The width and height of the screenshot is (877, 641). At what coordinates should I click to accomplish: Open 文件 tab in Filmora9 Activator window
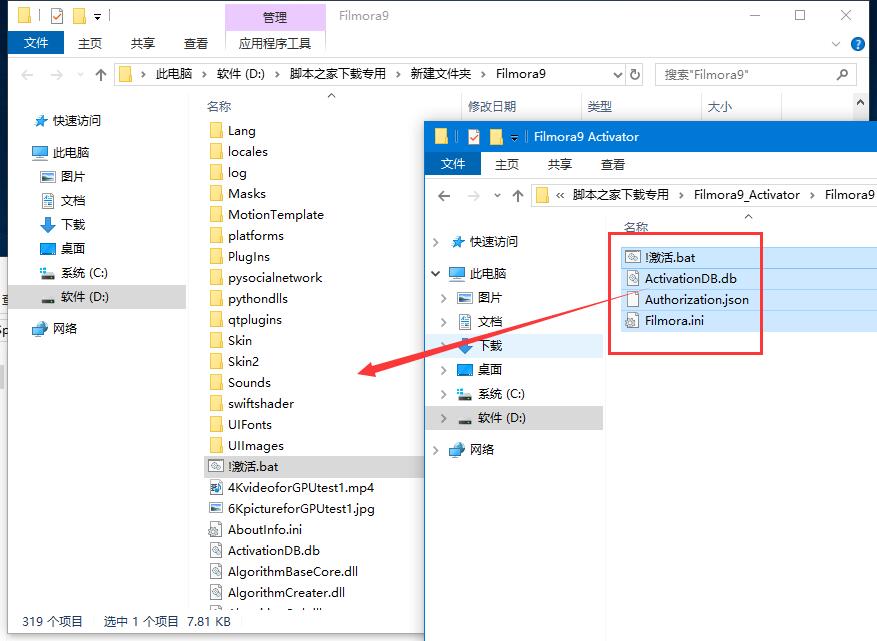(x=452, y=164)
